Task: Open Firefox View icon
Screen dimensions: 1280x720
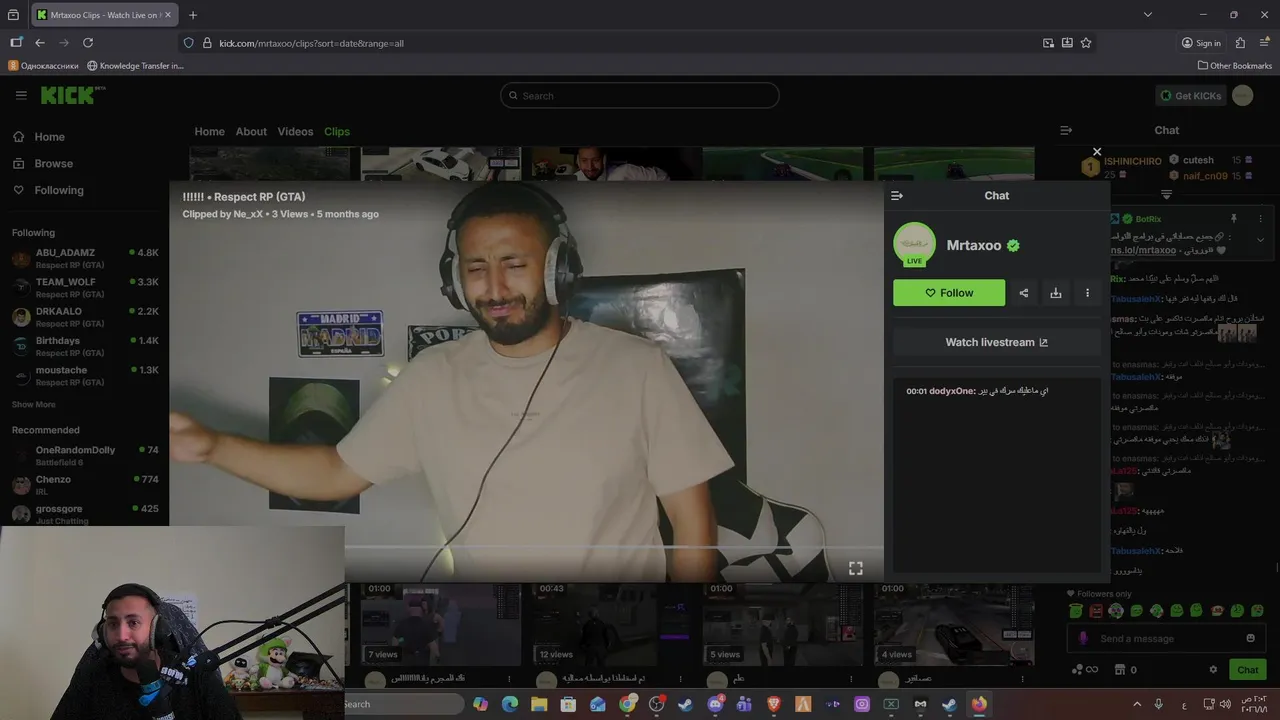Action: point(13,15)
